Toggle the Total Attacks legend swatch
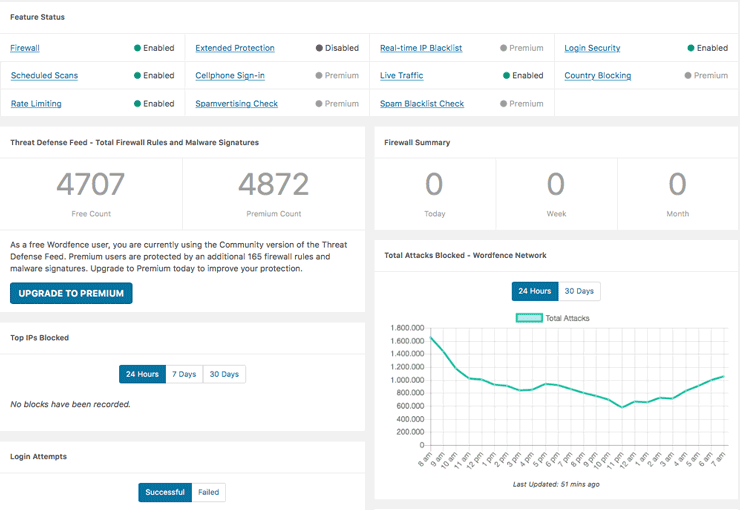 (528, 318)
